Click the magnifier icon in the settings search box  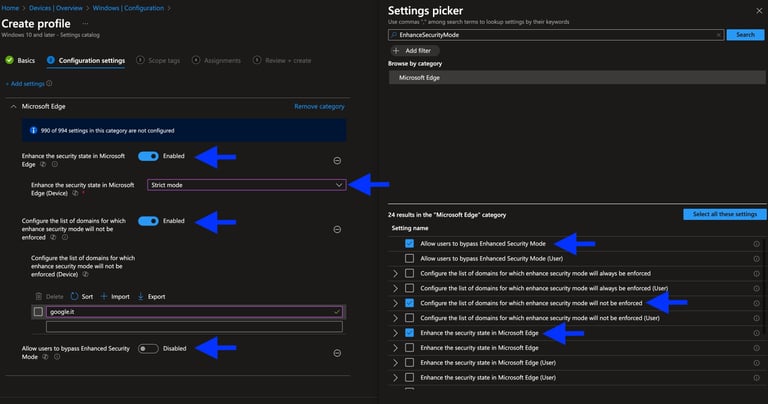pos(394,35)
